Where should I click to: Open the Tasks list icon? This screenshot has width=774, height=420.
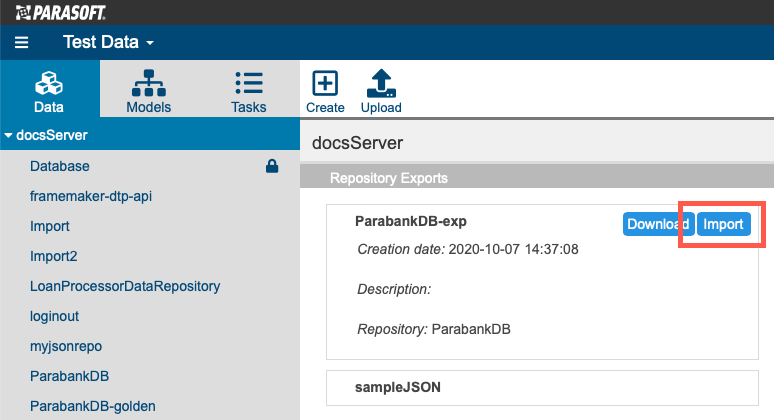point(249,83)
